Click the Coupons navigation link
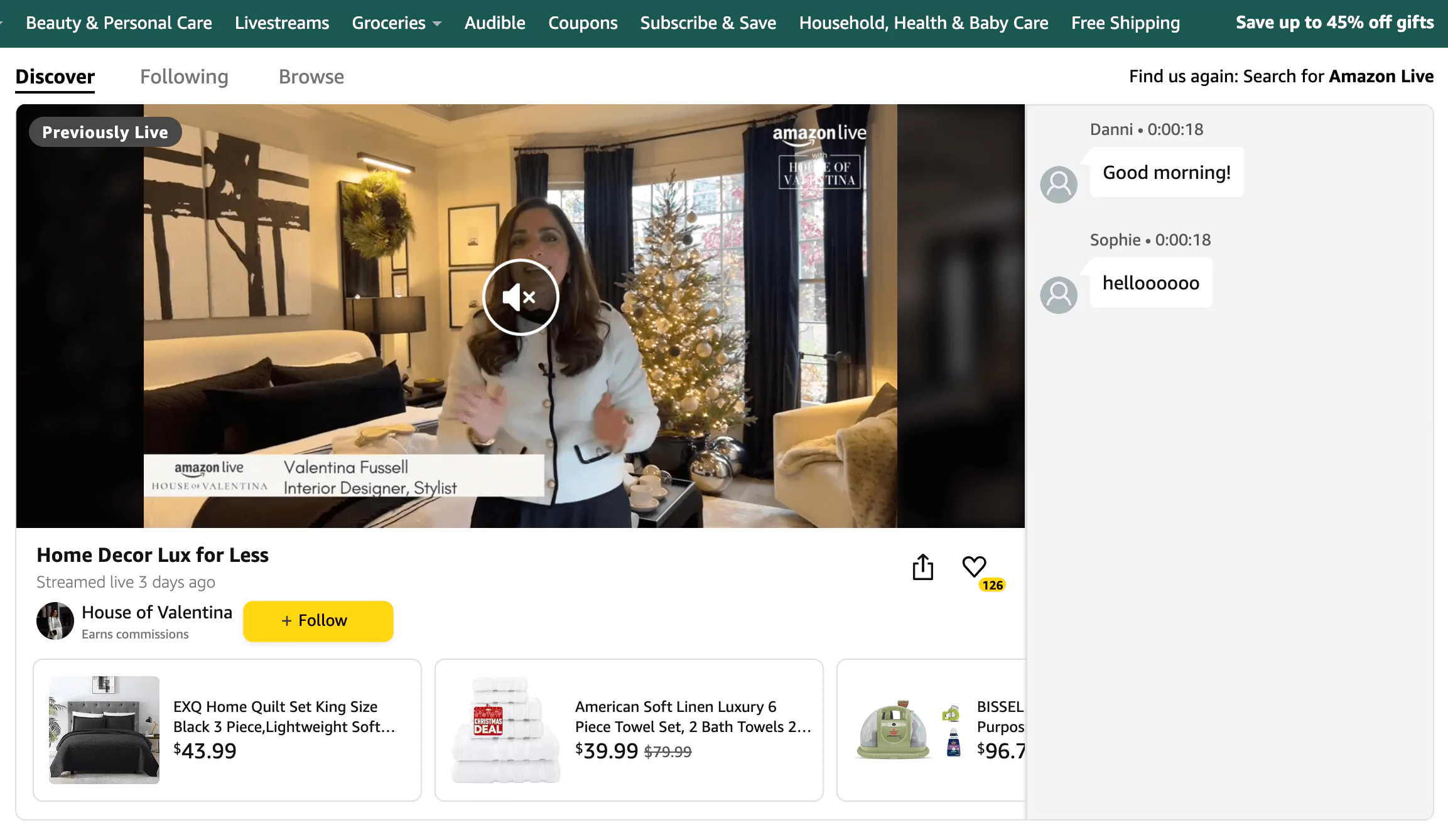 (x=583, y=23)
